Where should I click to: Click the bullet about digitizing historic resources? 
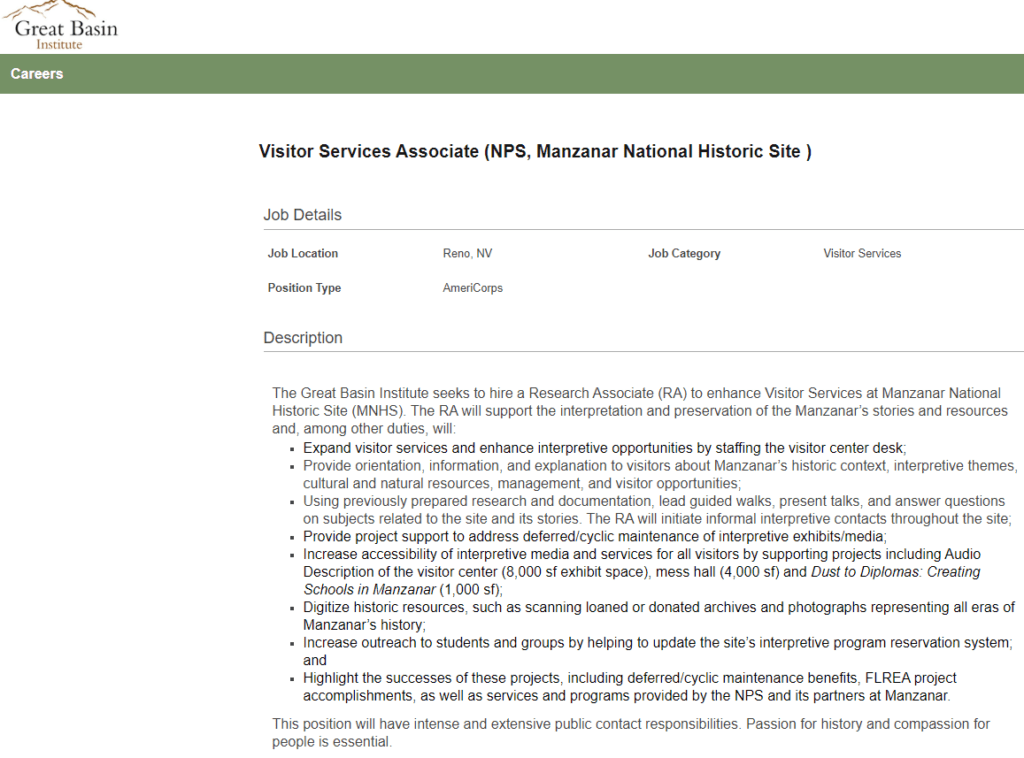click(659, 616)
